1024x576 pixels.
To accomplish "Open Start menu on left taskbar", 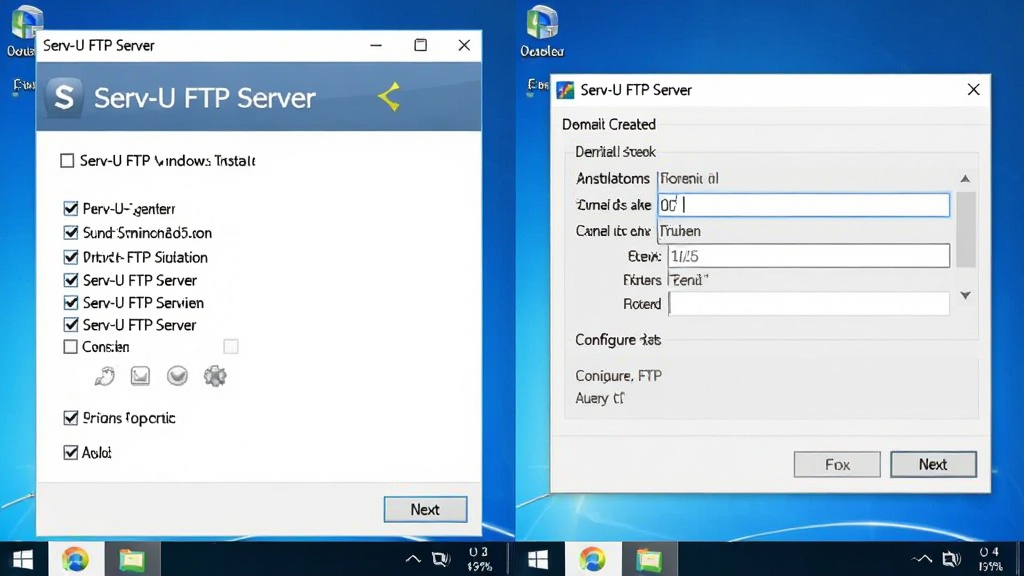I will [x=23, y=560].
